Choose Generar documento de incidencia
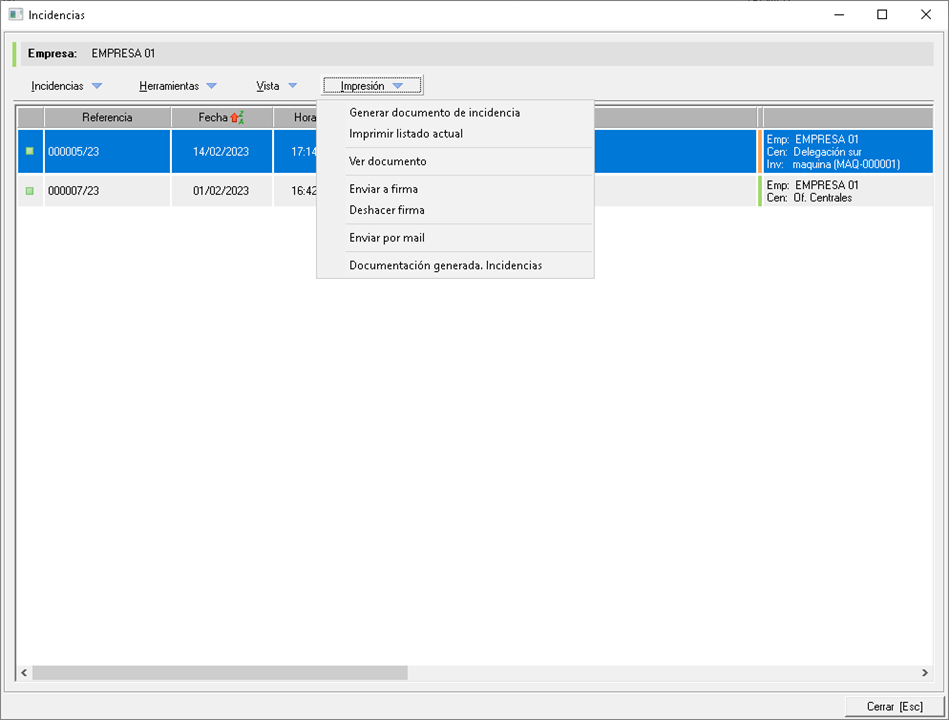 [x=434, y=113]
